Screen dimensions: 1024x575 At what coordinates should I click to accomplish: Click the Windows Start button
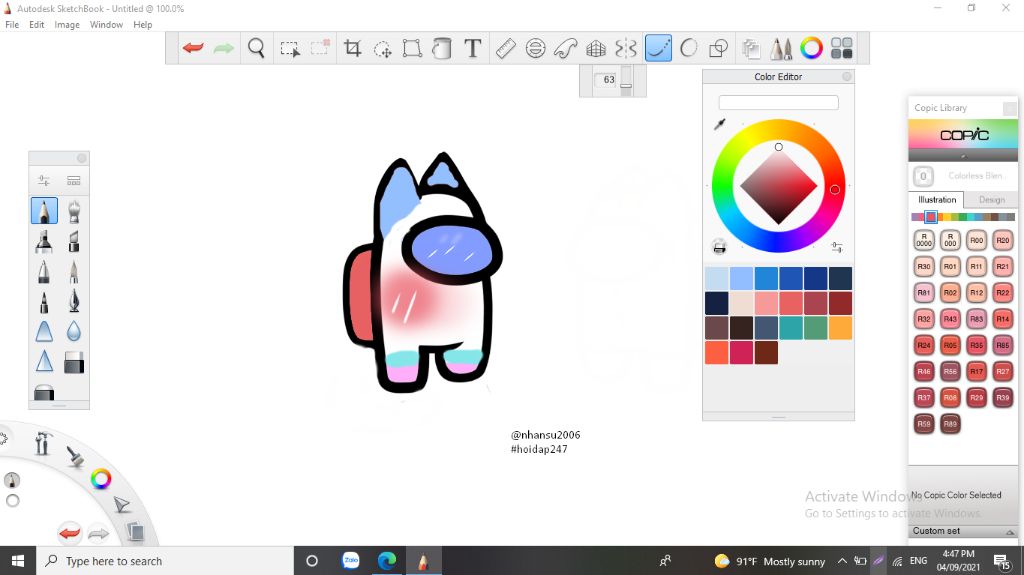[x=18, y=561]
